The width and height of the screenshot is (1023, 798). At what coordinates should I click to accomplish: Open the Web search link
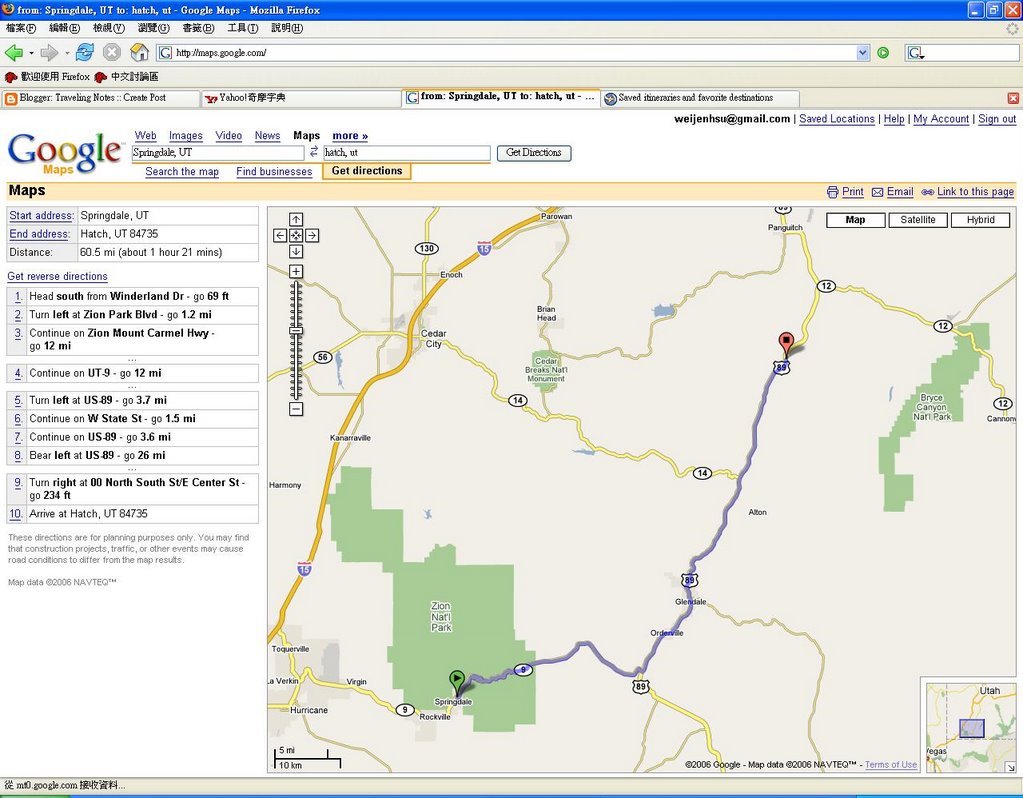pyautogui.click(x=145, y=136)
